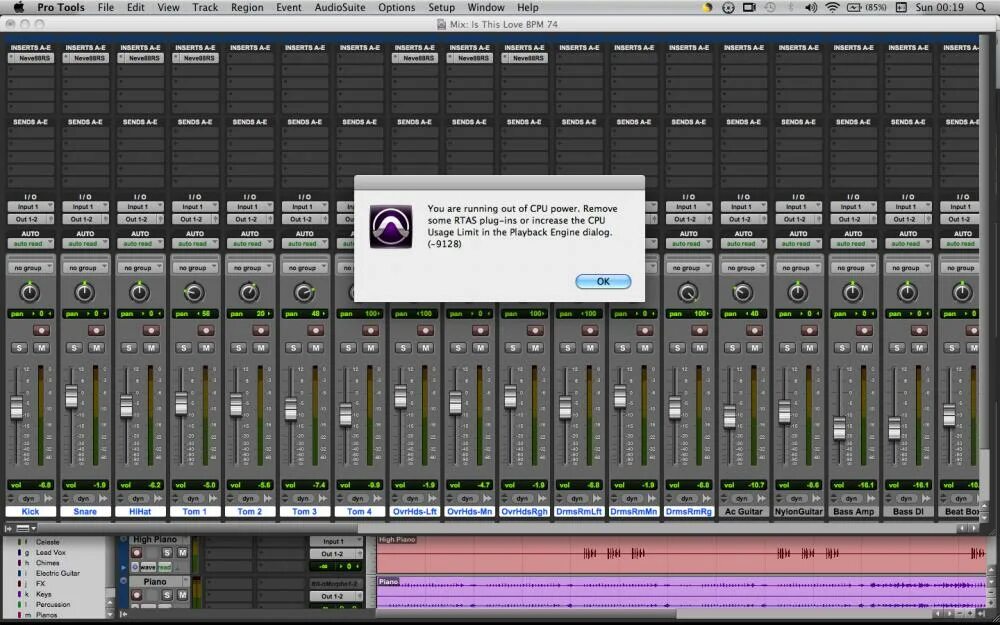Click the Snare track volume fader

pyautogui.click(x=71, y=397)
